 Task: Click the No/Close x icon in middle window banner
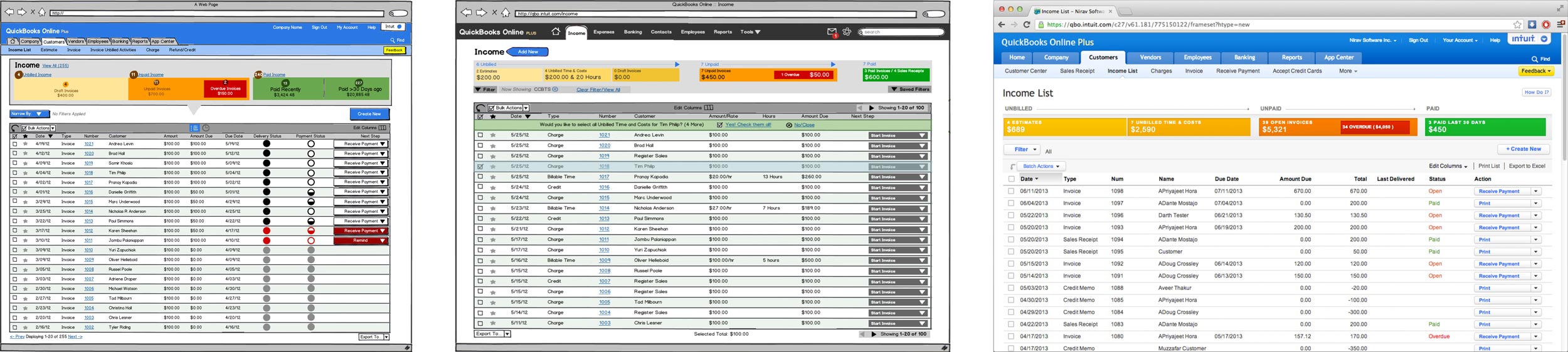click(789, 125)
